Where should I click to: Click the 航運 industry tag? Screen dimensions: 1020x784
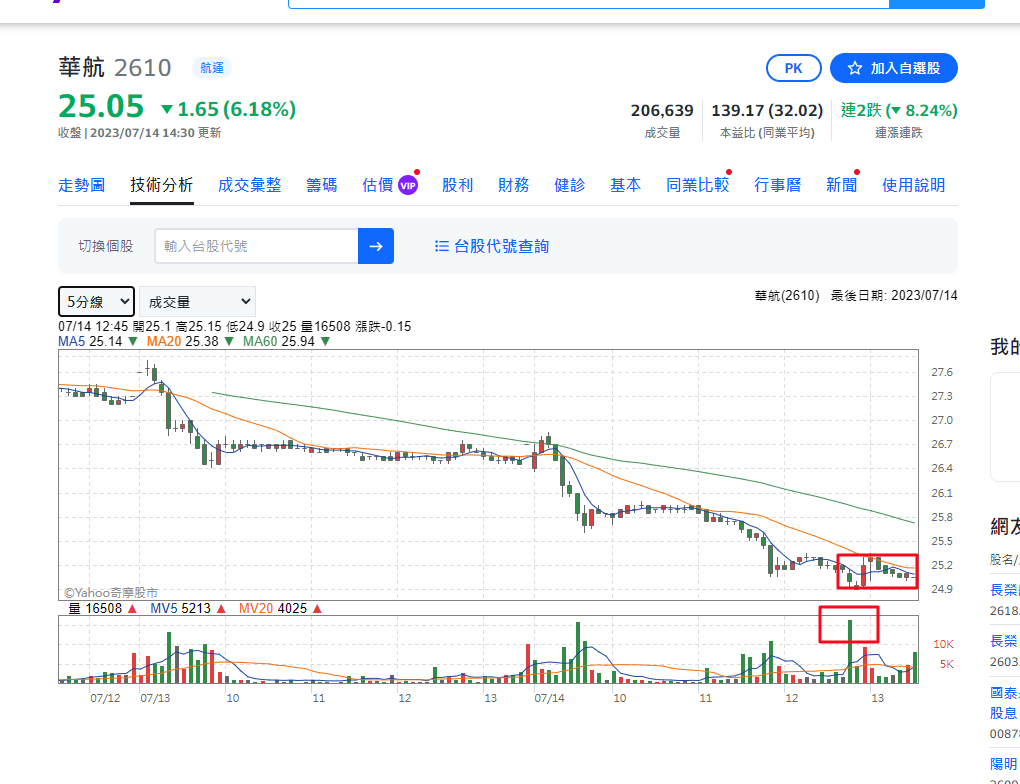[x=211, y=68]
